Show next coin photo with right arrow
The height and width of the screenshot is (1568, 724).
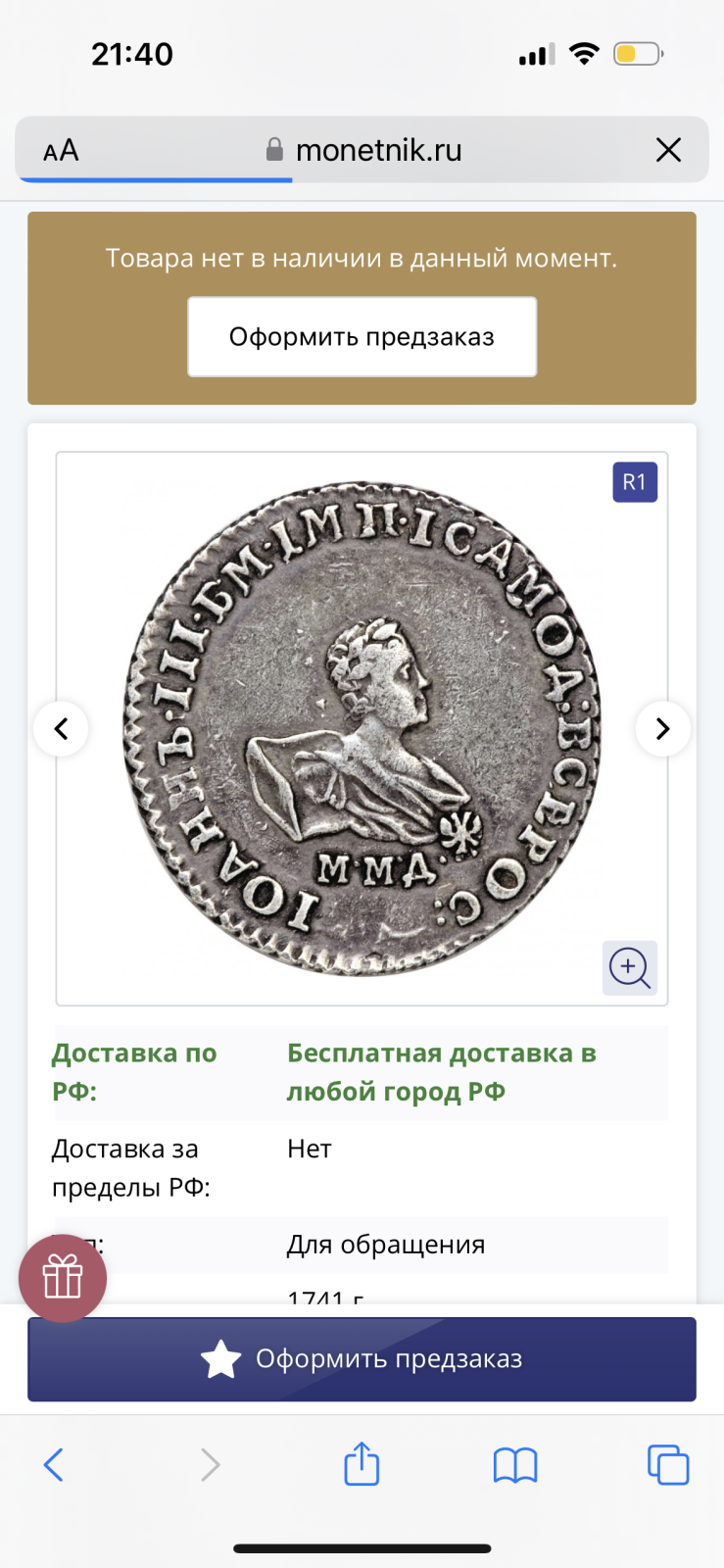pyautogui.click(x=663, y=729)
